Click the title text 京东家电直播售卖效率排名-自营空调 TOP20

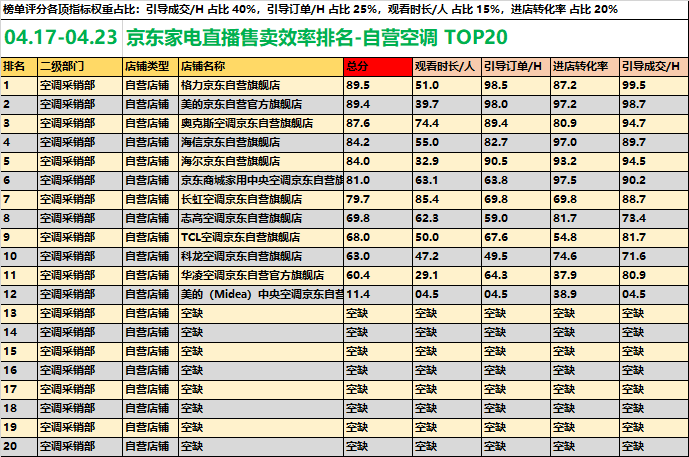tap(317, 37)
